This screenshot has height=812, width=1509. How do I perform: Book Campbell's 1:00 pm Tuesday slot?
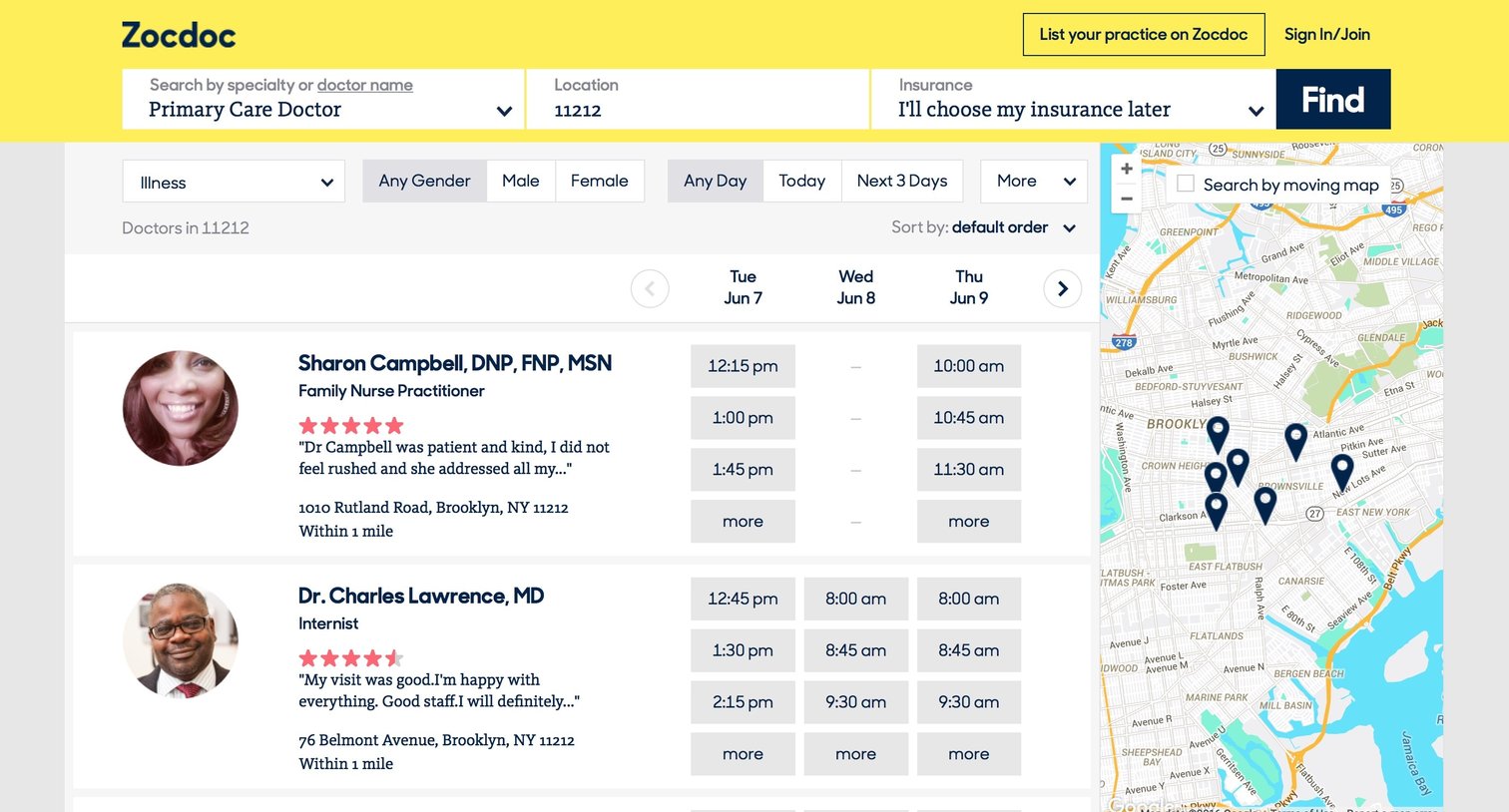743,418
